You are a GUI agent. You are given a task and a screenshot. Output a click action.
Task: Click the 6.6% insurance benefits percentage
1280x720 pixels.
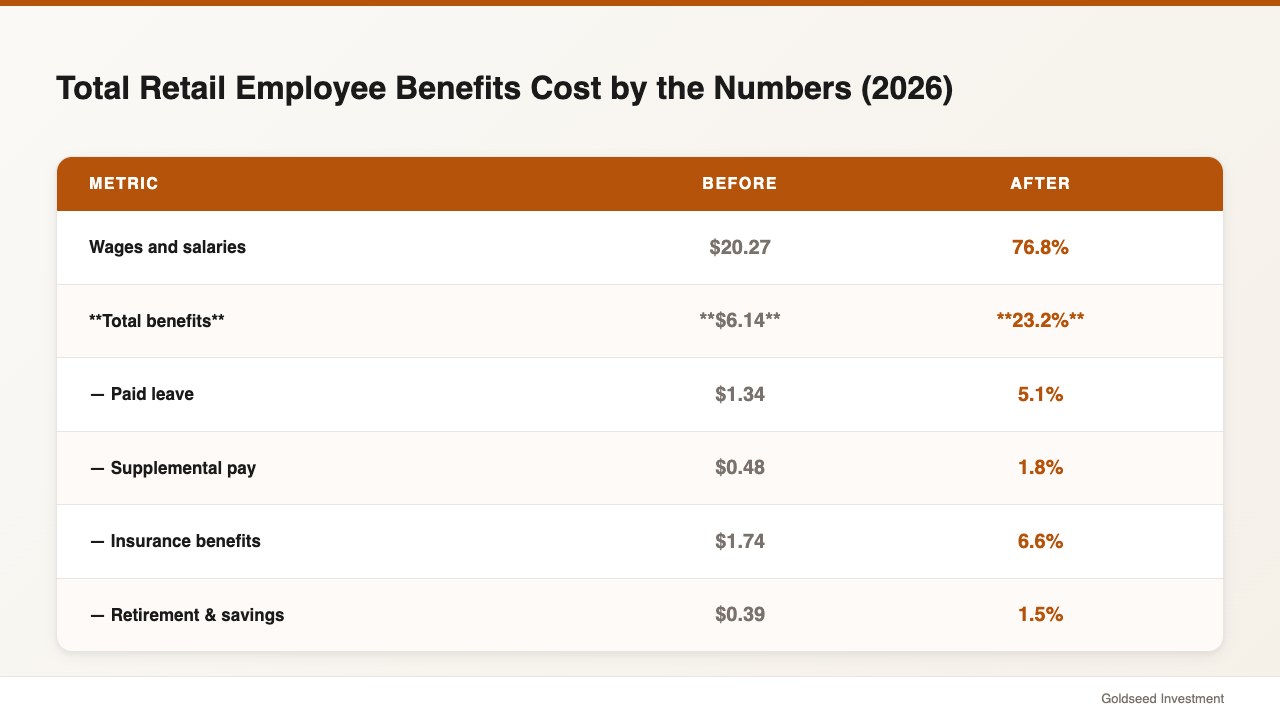1040,541
